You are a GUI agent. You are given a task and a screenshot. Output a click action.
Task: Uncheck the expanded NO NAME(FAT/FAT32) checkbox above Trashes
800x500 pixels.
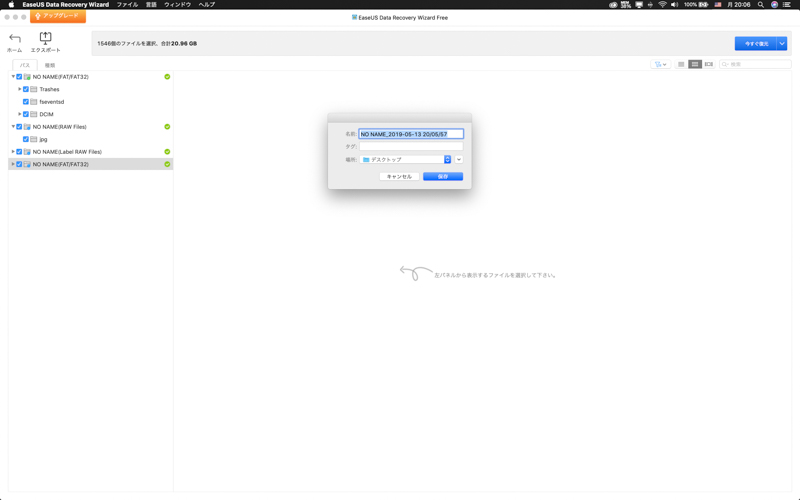coord(19,77)
